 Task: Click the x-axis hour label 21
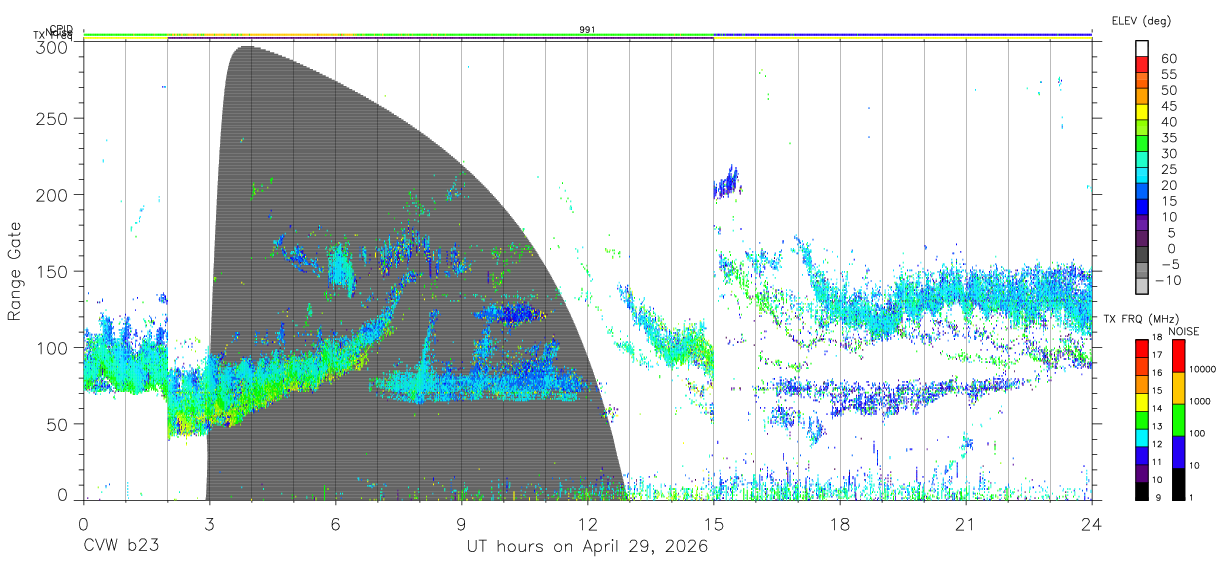[965, 524]
